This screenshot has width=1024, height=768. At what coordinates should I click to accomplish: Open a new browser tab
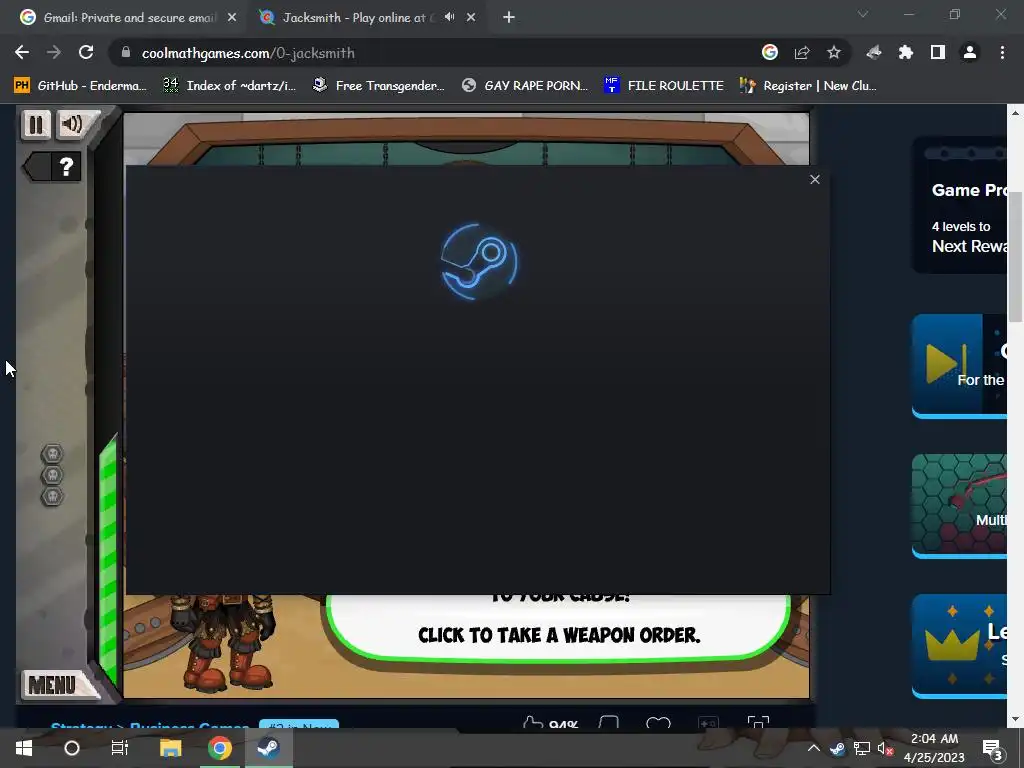point(509,18)
